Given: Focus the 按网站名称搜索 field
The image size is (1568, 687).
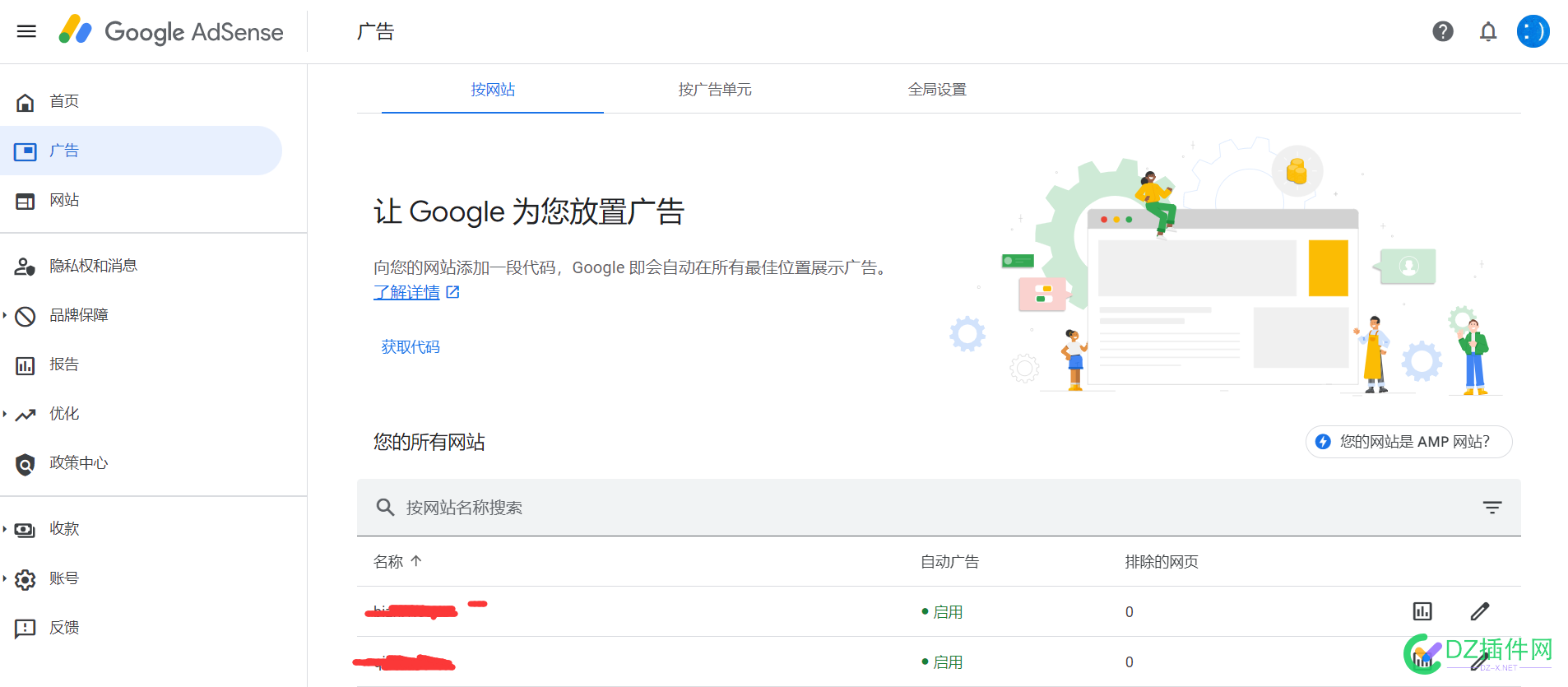Looking at the screenshot, I should [938, 508].
